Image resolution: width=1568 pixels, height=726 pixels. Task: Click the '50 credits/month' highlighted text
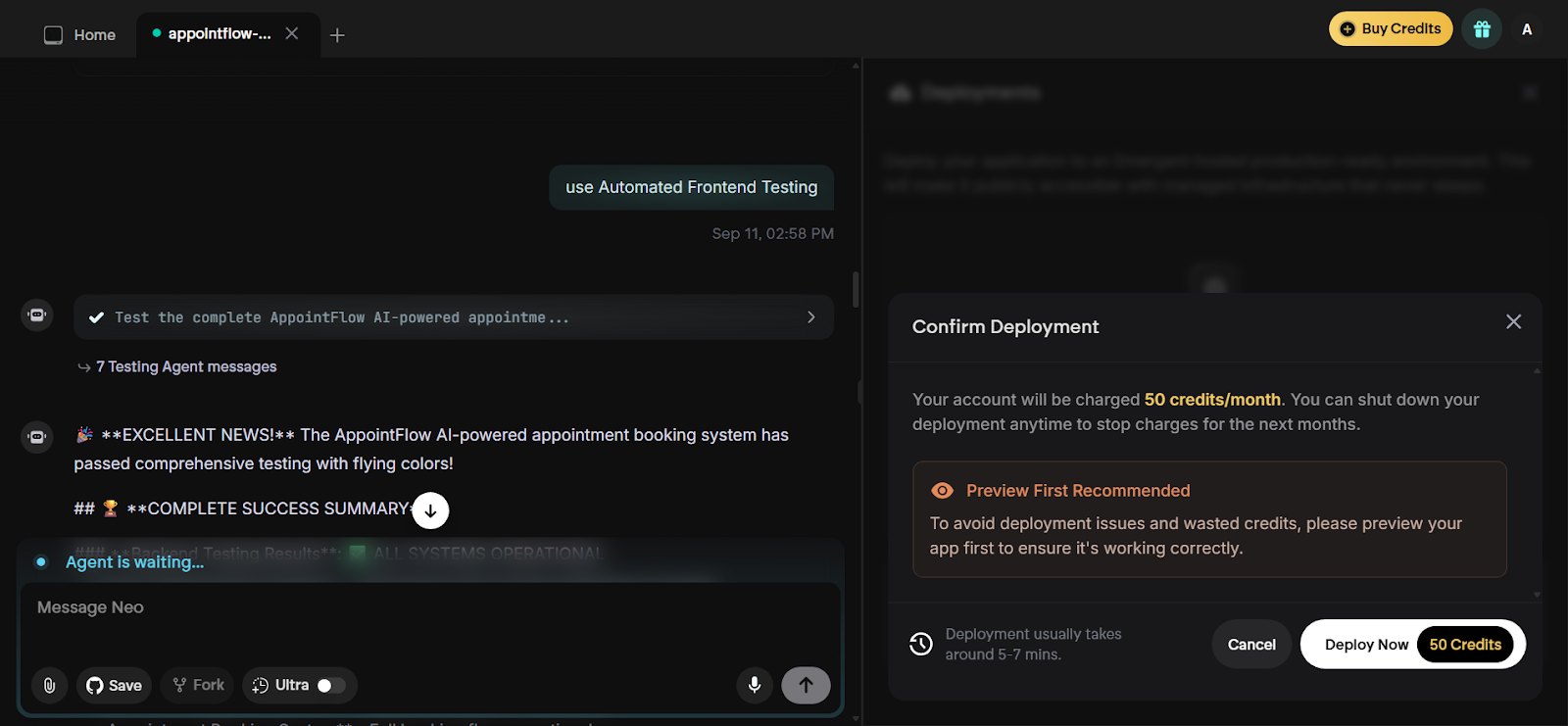pos(1212,400)
